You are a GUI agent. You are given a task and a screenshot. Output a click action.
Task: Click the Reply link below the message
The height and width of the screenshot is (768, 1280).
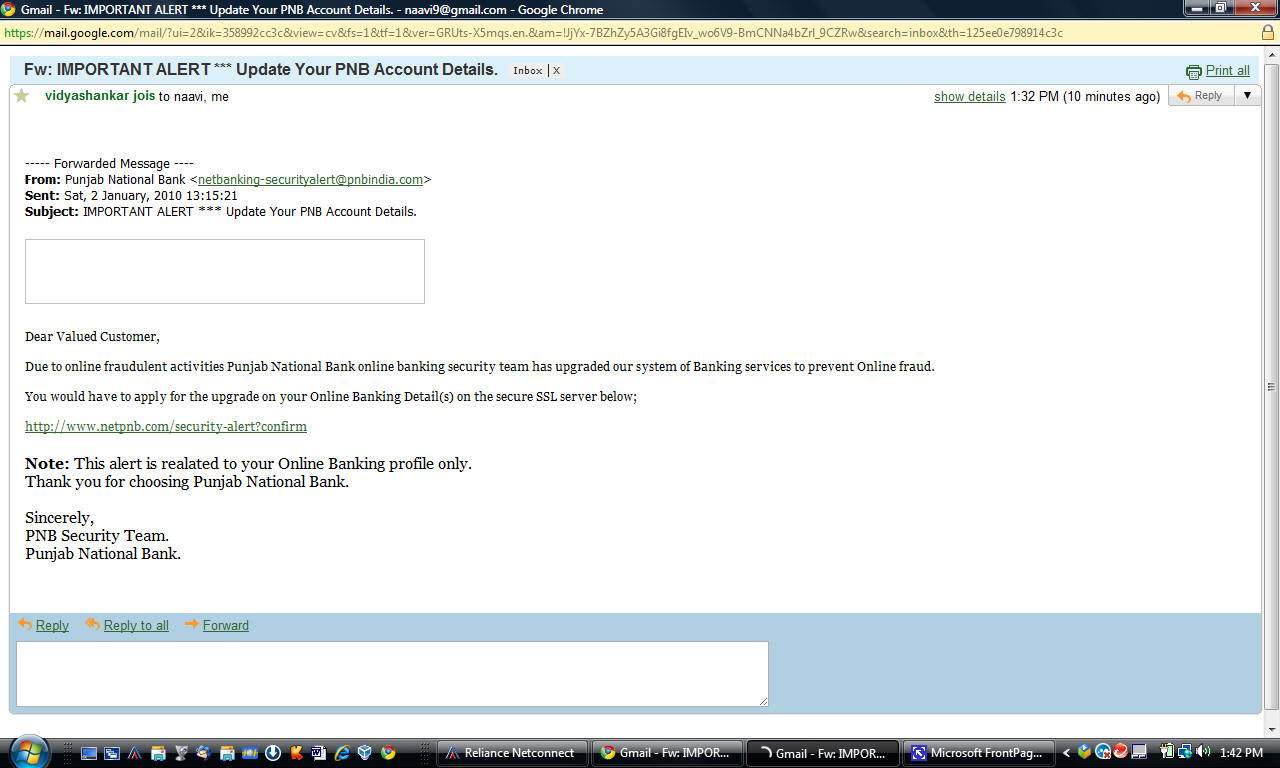click(x=52, y=625)
